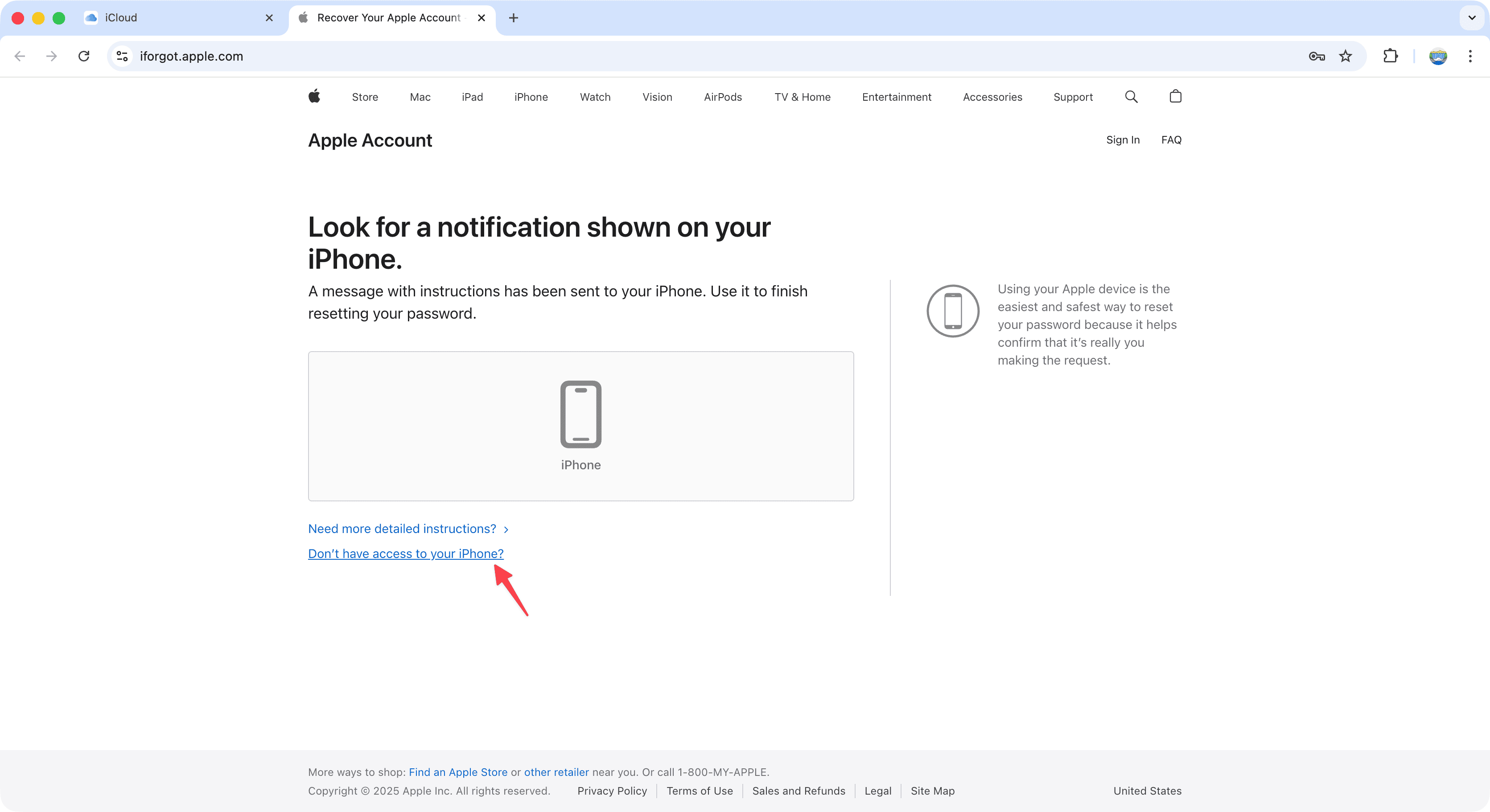Click Don't have access to your iPhone
Viewport: 1490px width, 812px height.
[x=405, y=554]
